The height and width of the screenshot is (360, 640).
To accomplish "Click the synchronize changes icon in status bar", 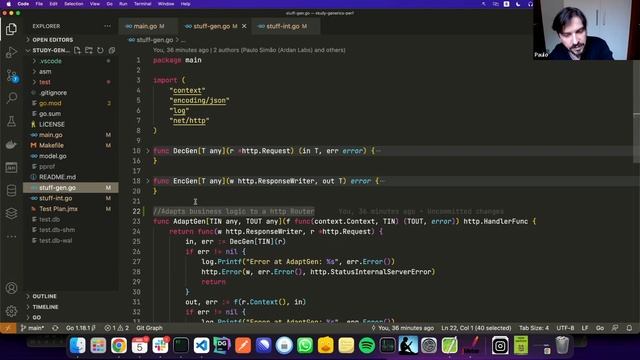I will 55,328.
